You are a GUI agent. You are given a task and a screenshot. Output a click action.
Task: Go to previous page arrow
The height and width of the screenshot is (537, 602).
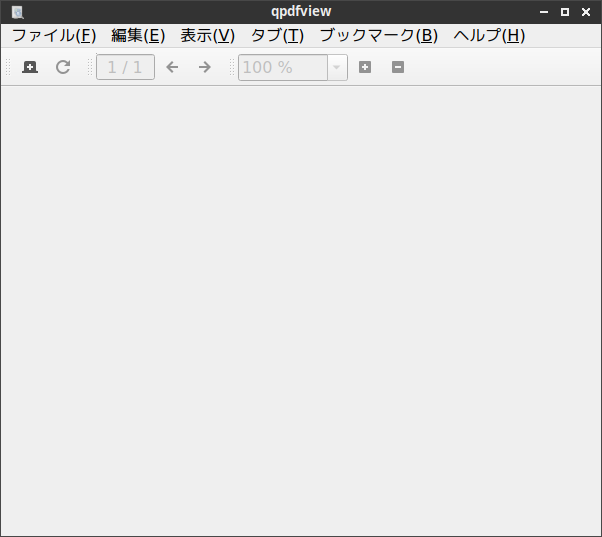click(172, 67)
